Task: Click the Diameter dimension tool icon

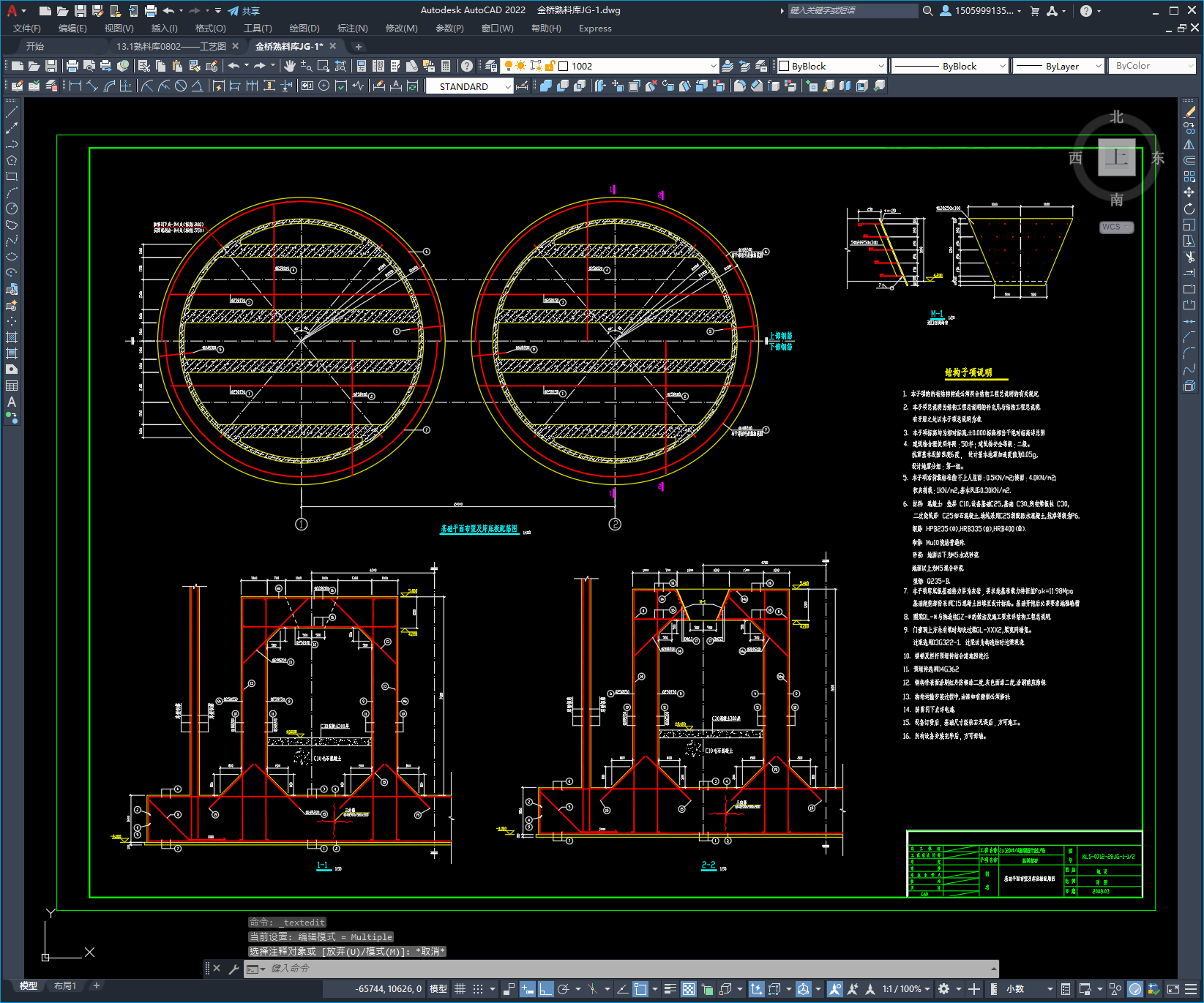Action: [181, 86]
